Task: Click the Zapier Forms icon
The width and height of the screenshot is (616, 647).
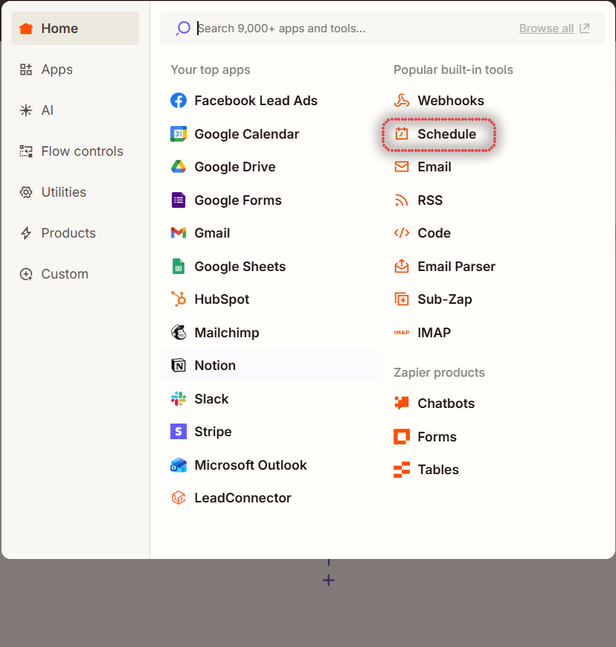Action: coord(401,436)
